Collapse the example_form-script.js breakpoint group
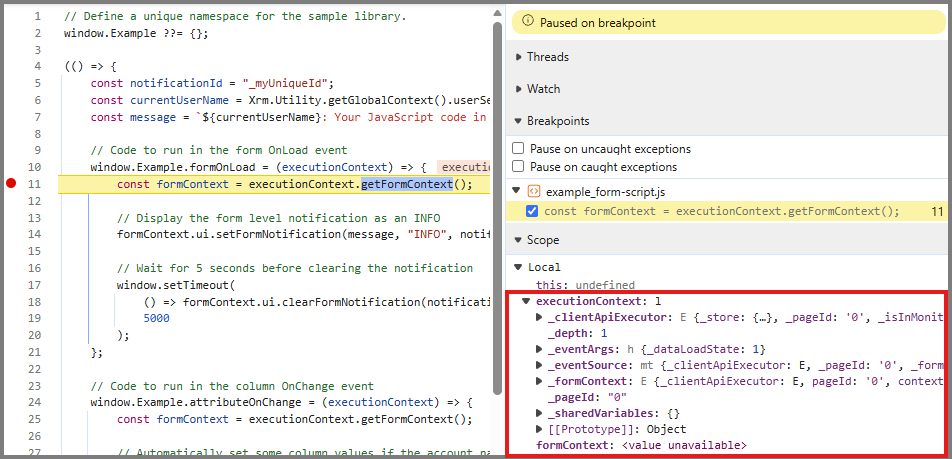This screenshot has width=952, height=459. [517, 191]
